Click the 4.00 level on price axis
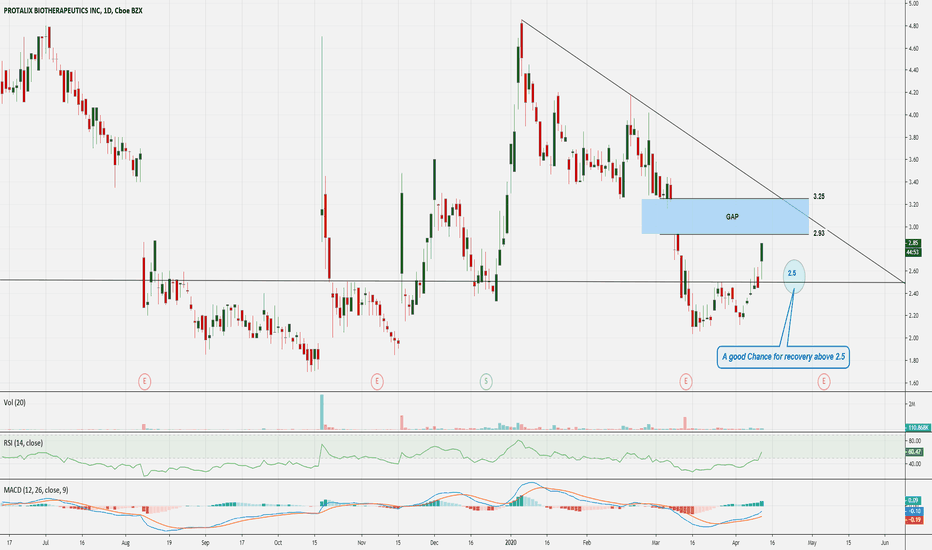Screen dimensions: 932x550 pyautogui.click(x=913, y=115)
